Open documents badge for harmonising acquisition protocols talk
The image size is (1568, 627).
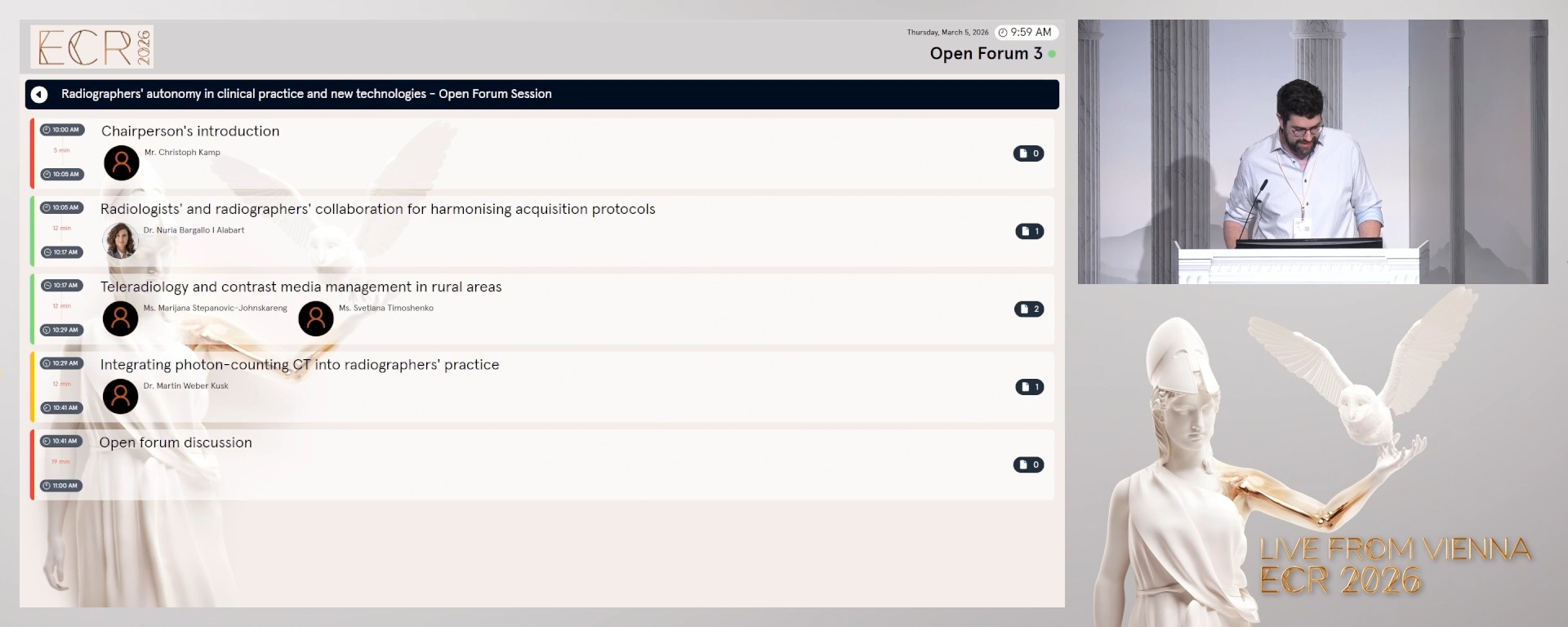click(x=1029, y=231)
